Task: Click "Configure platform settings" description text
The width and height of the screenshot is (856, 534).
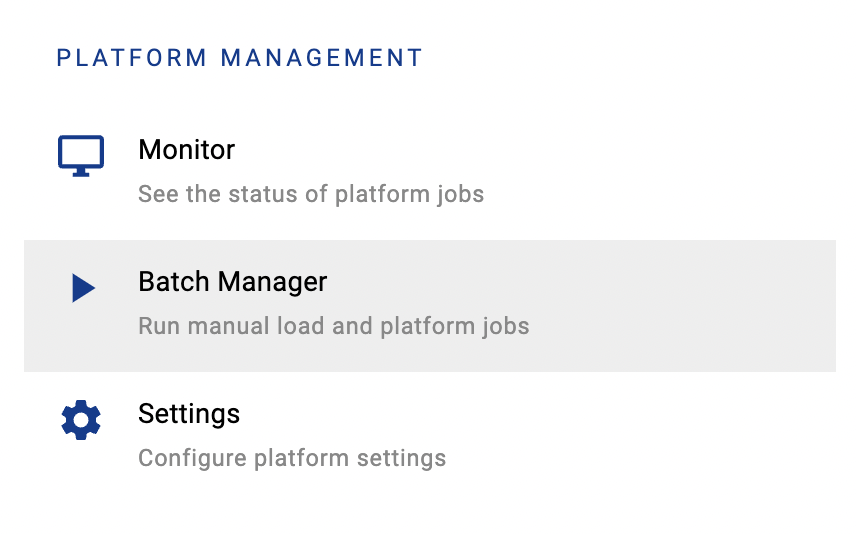Action: 291,459
